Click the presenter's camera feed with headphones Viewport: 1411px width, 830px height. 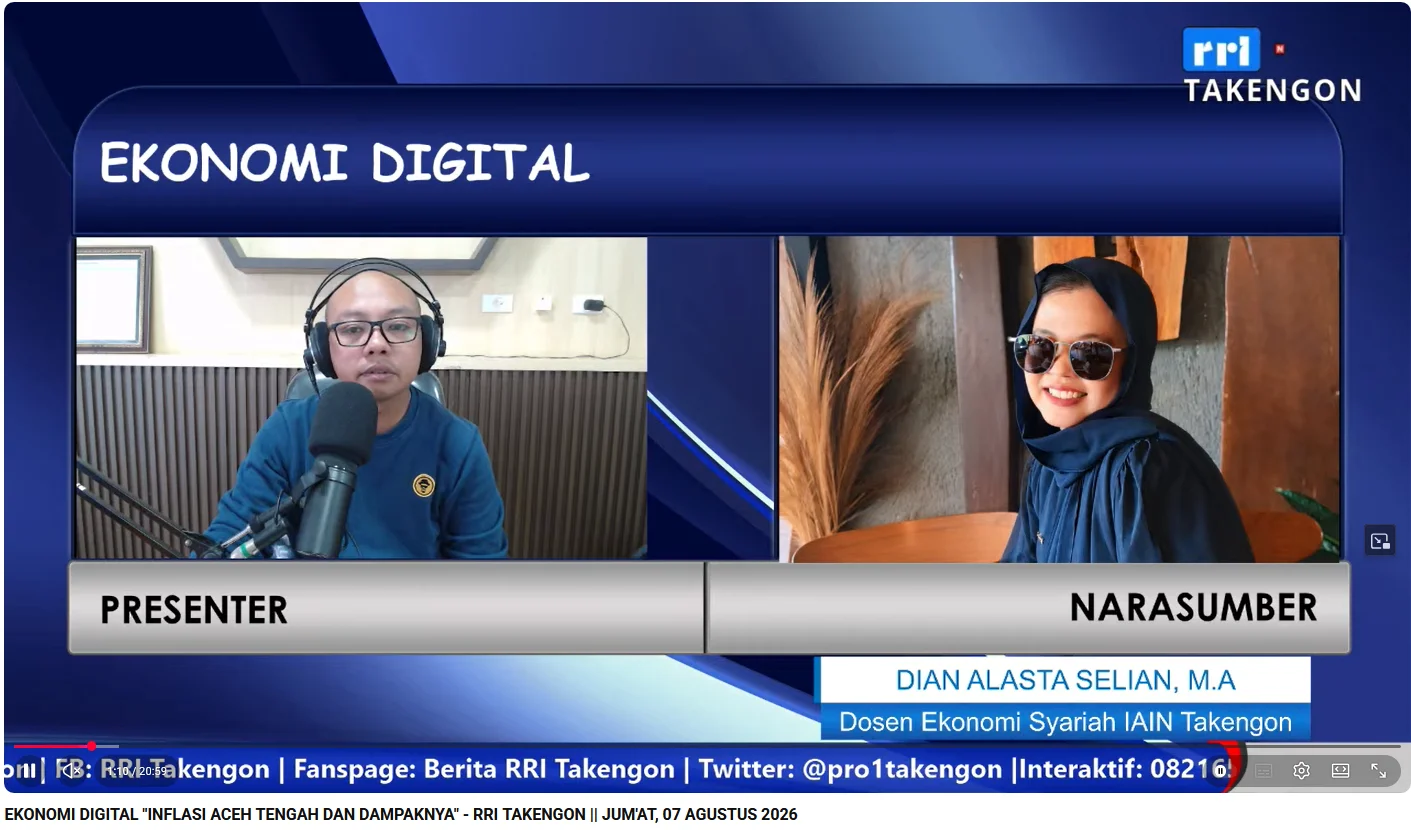point(361,397)
